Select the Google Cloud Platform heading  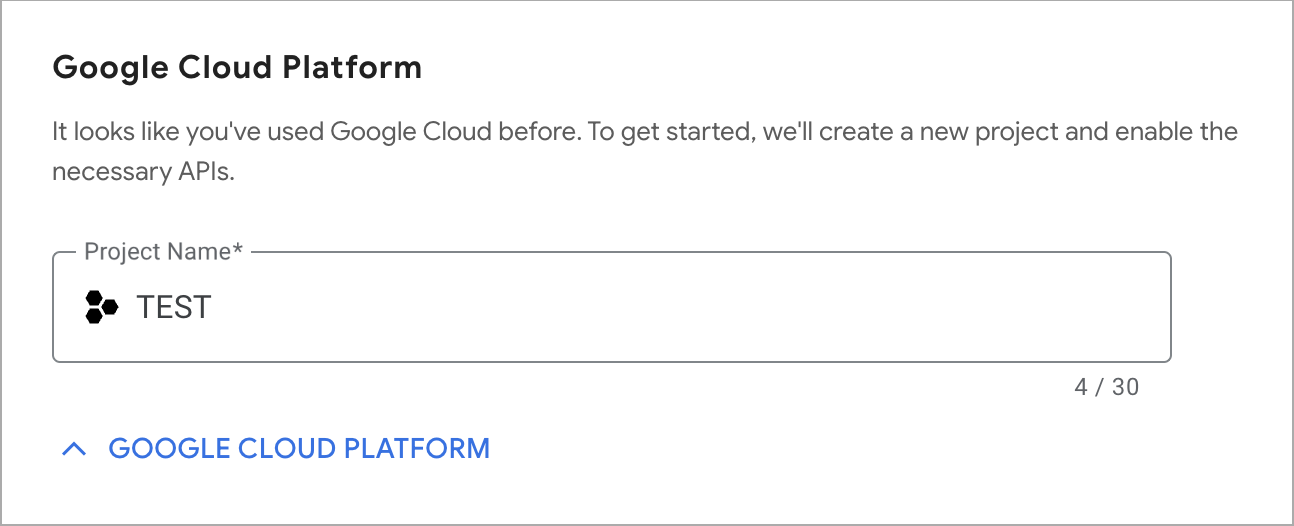(x=237, y=68)
